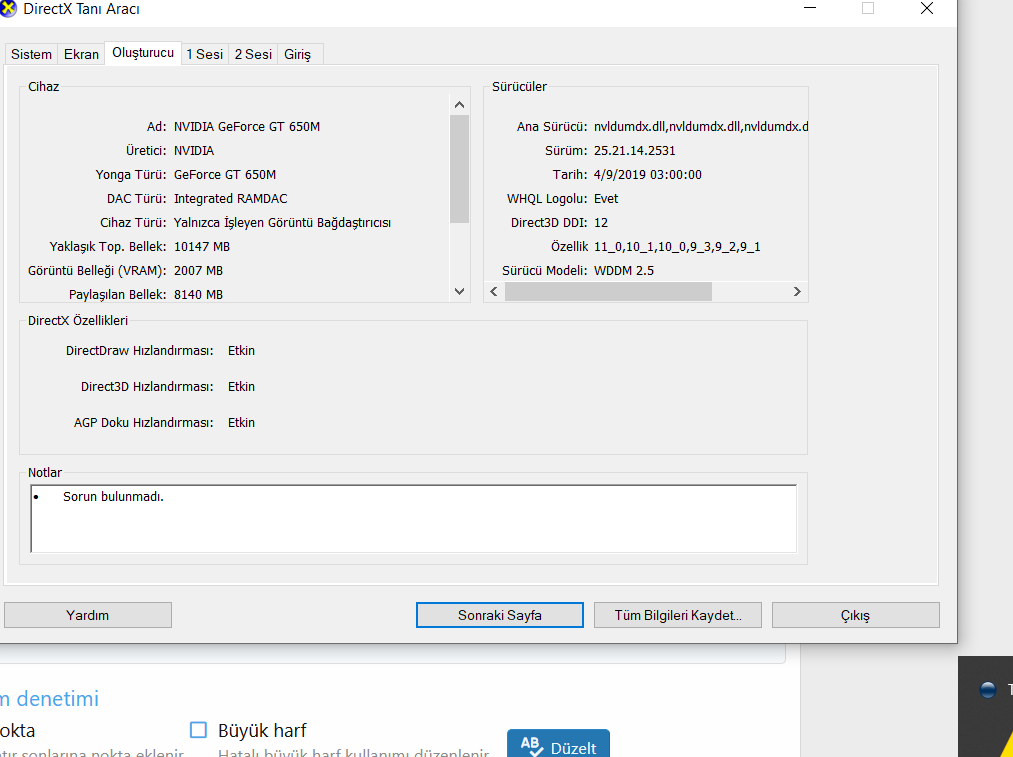Click Etkin next to DirectDraw Hızlandırması
1013x757 pixels.
pyautogui.click(x=241, y=351)
